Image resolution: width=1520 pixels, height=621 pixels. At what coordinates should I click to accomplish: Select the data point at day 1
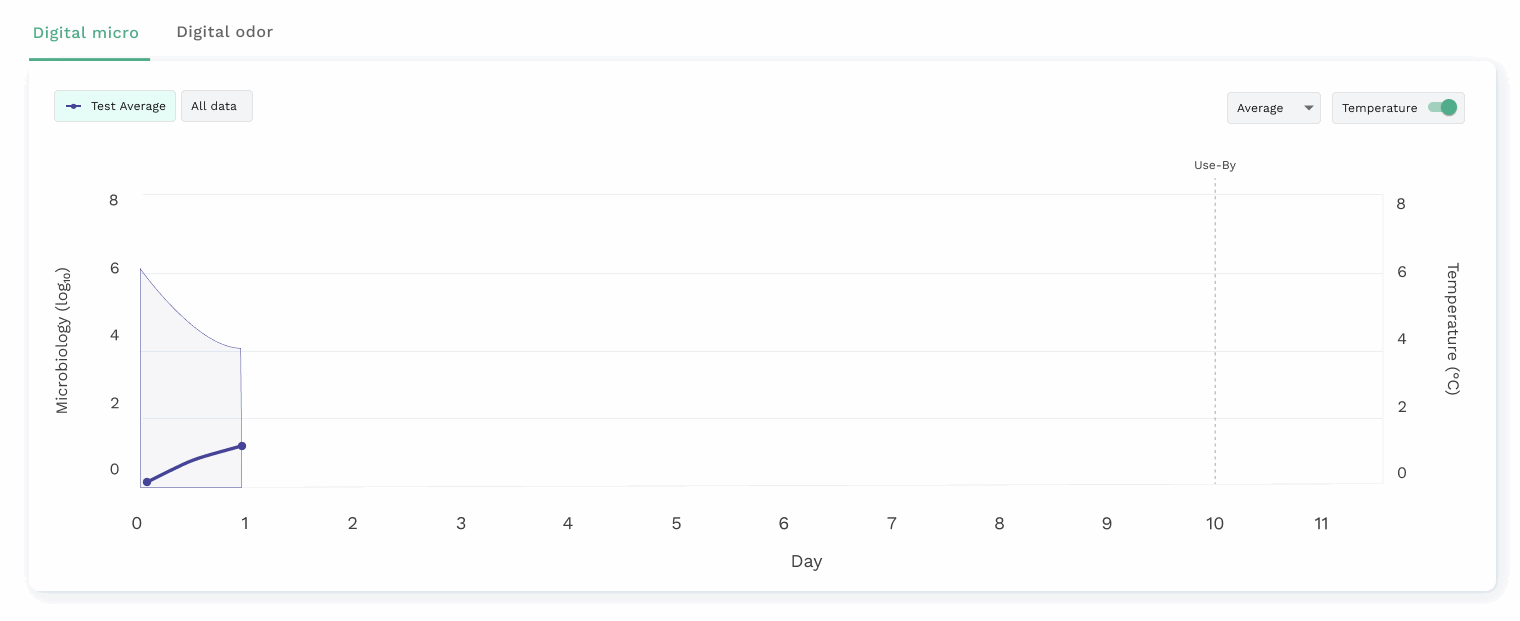point(242,446)
